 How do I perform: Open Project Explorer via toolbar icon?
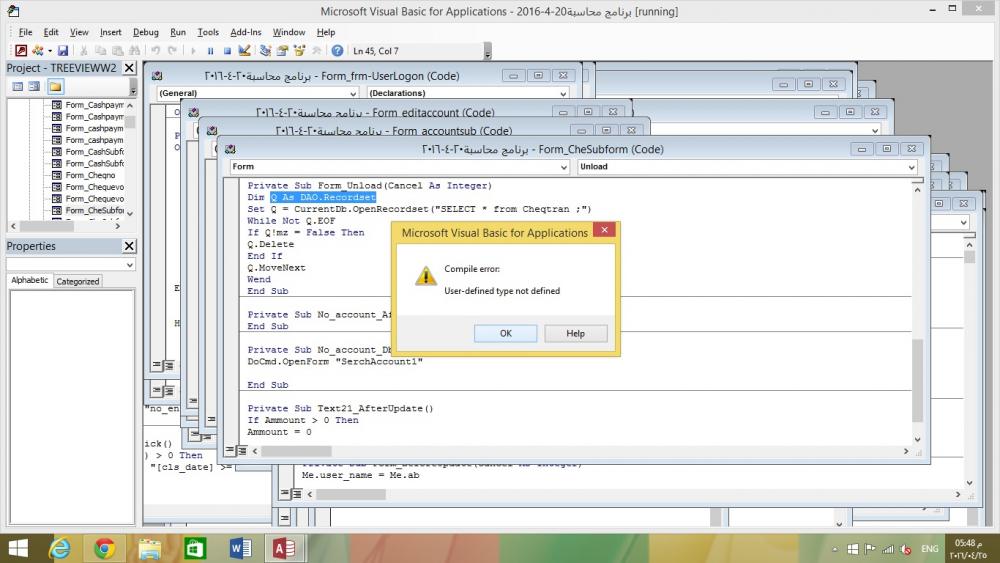click(265, 50)
